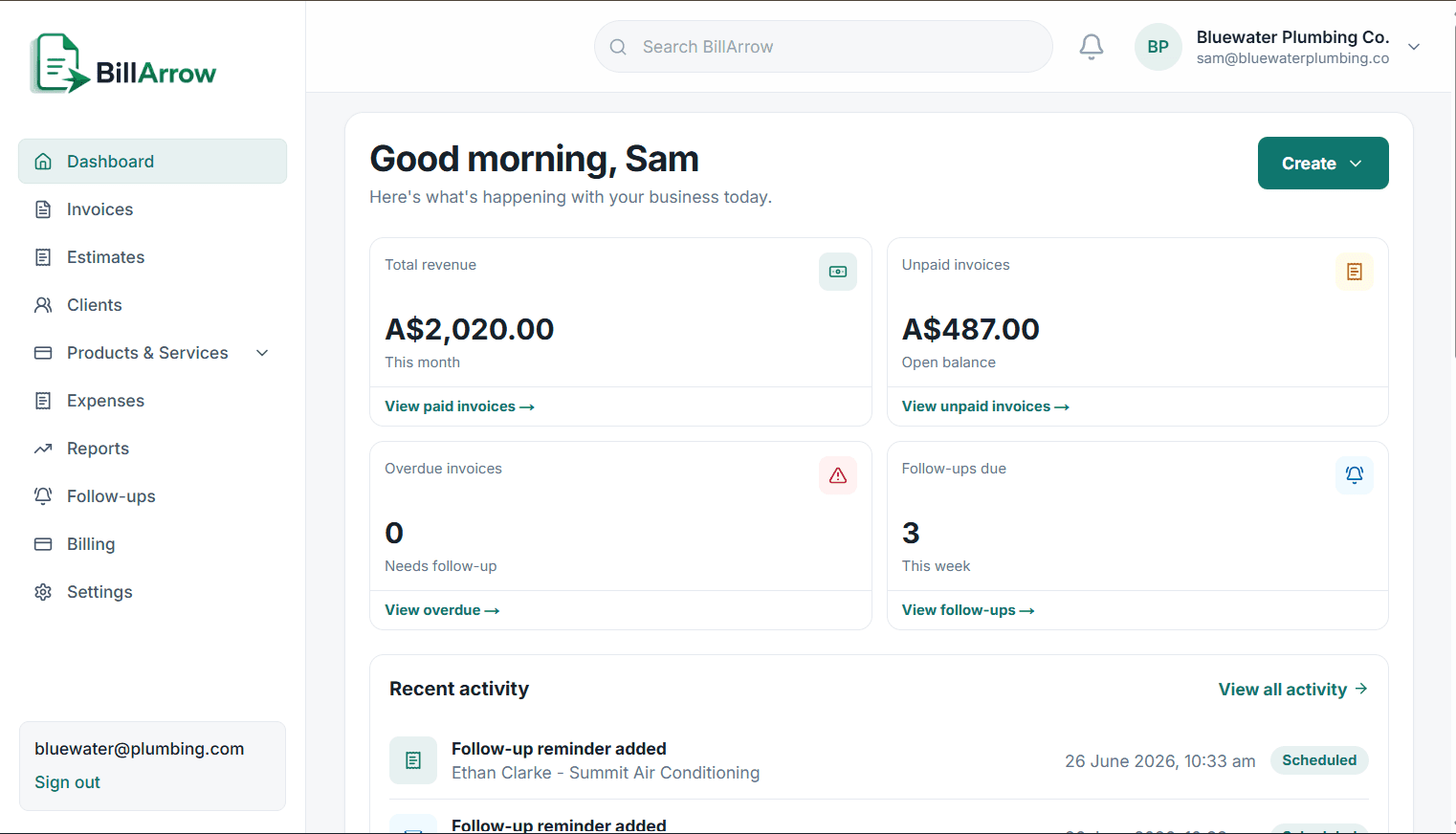Click the Estimates icon in sidebar
Screen dimensions: 1456x834
point(43,257)
